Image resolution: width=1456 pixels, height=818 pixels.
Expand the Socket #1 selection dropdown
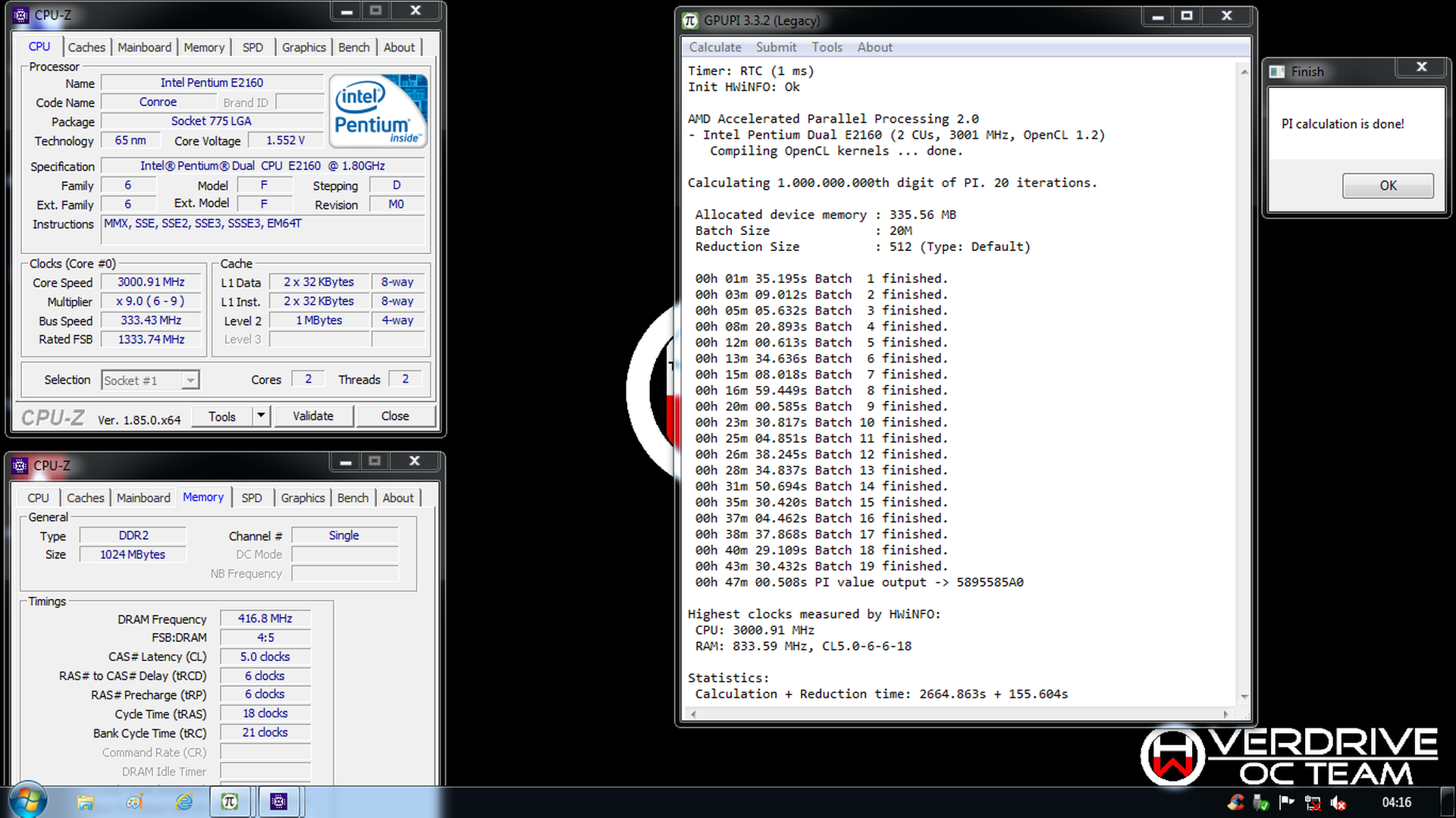[190, 380]
